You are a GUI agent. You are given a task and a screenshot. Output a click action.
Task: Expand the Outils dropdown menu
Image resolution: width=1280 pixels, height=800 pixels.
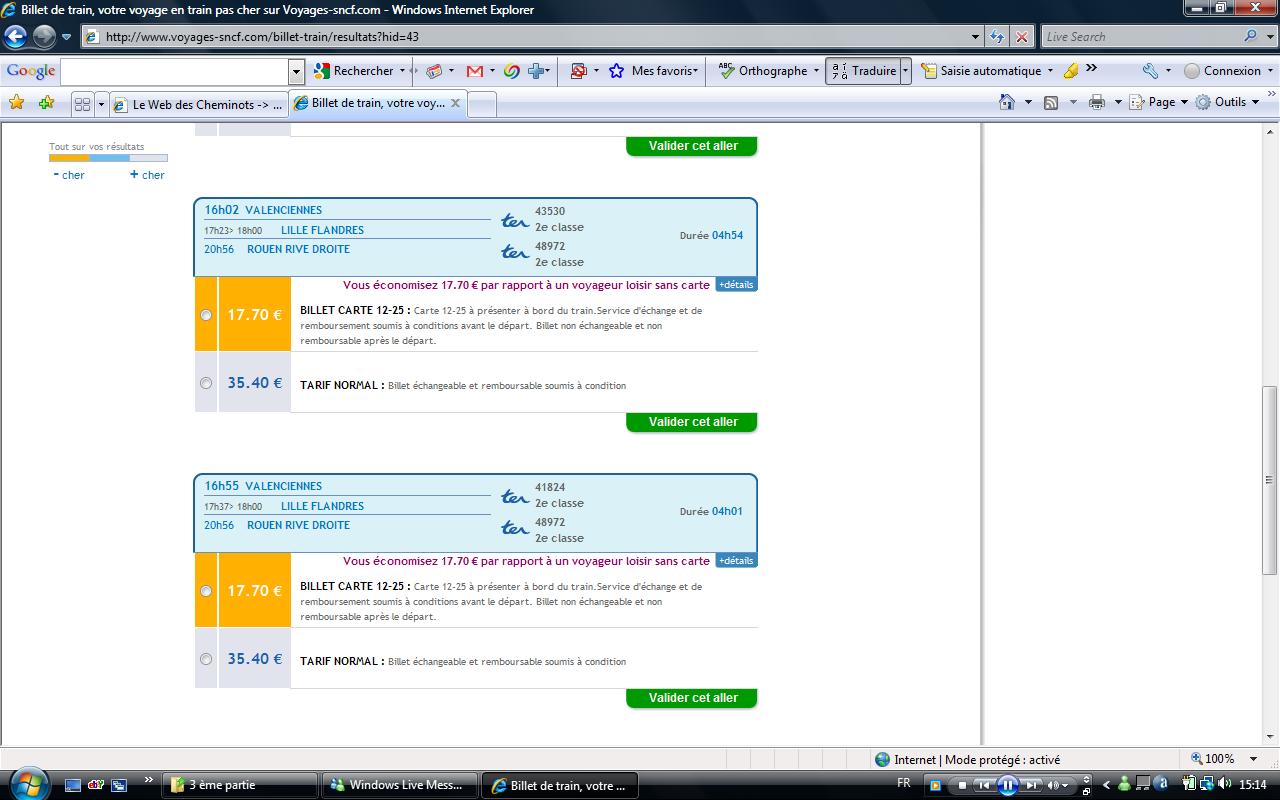[x=1229, y=102]
